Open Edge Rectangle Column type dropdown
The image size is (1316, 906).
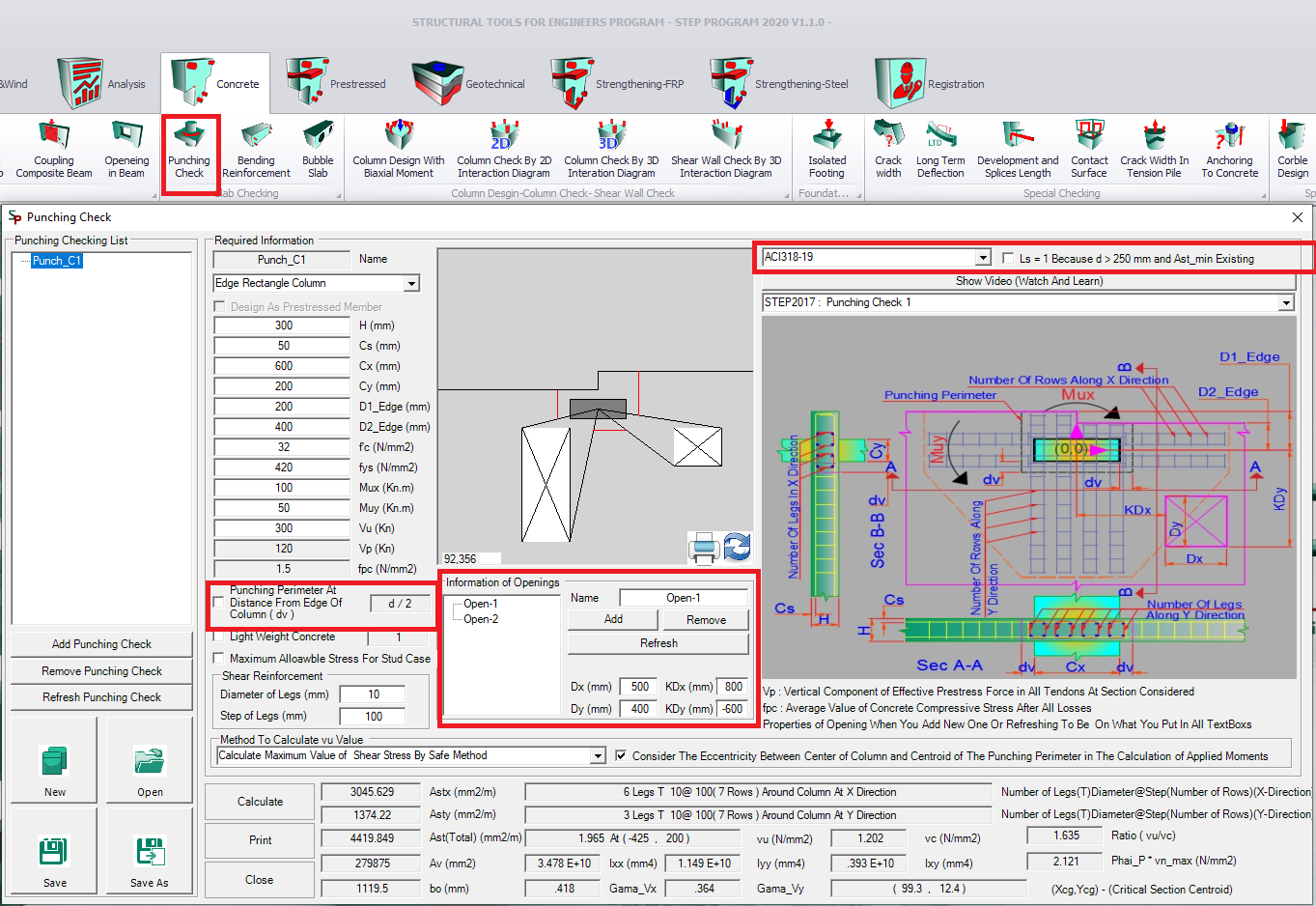411,283
